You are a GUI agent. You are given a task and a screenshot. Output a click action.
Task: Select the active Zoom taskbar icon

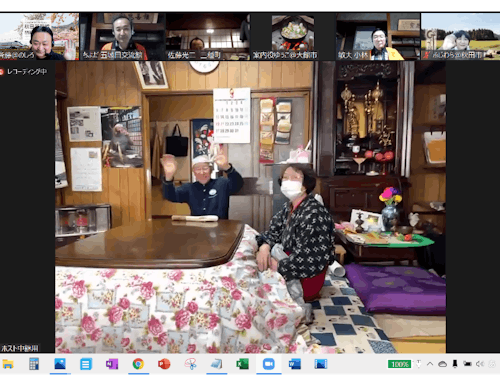pyautogui.click(x=268, y=364)
